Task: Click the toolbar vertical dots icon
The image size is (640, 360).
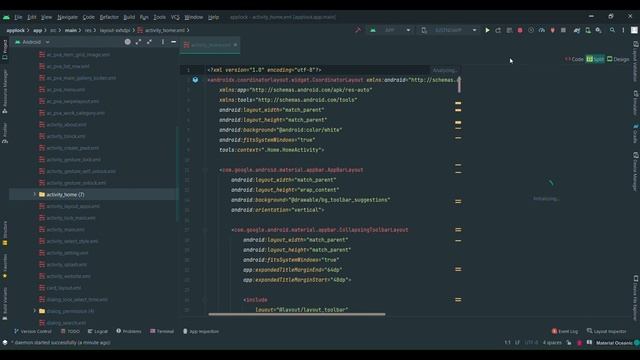Action: pos(623,30)
